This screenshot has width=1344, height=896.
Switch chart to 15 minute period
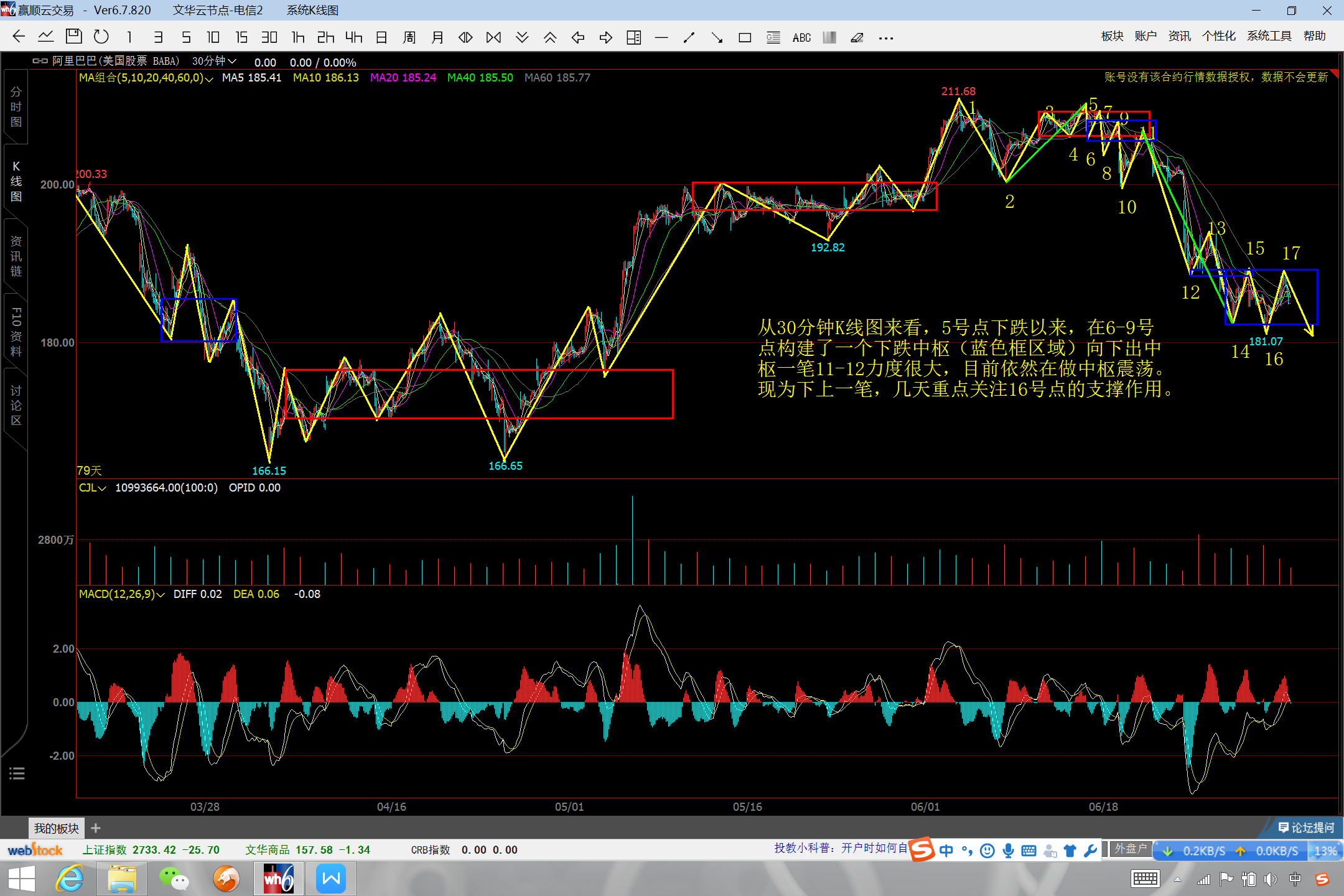click(x=241, y=37)
